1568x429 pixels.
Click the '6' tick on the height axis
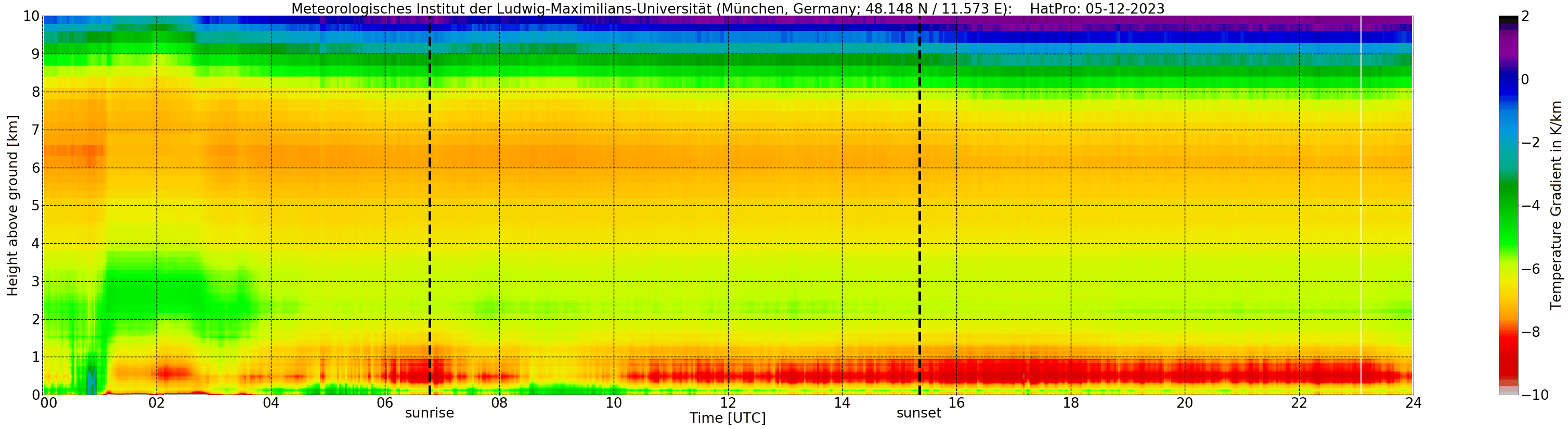pos(35,168)
